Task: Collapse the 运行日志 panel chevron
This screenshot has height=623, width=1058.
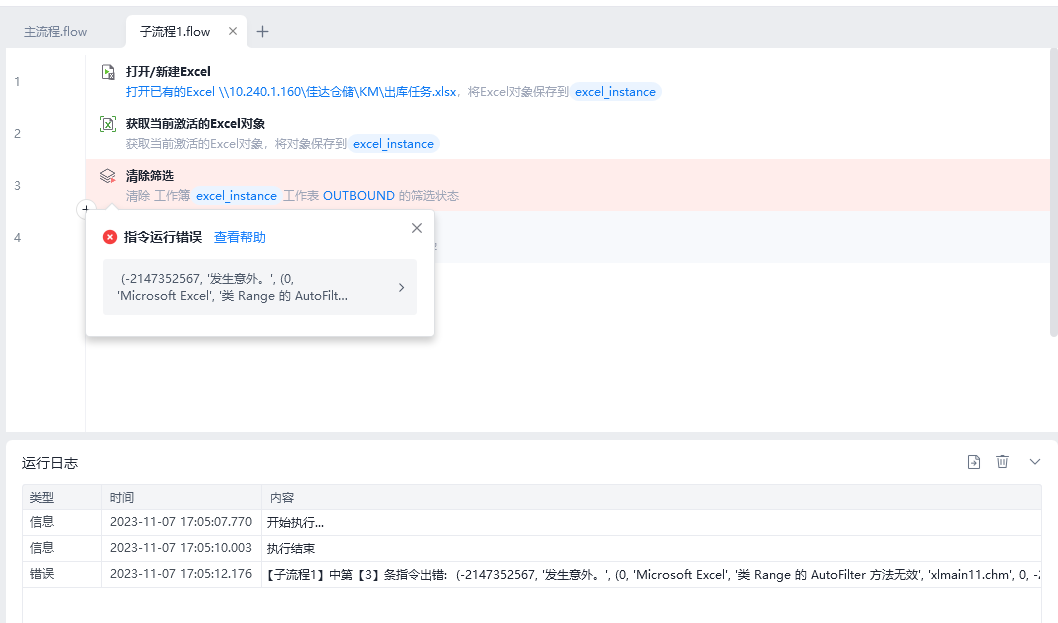Action: pyautogui.click(x=1035, y=462)
